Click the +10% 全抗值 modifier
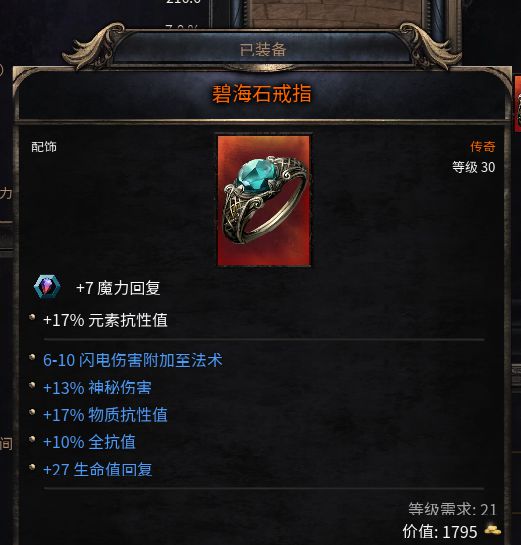The height and width of the screenshot is (545, 521). coord(89,442)
